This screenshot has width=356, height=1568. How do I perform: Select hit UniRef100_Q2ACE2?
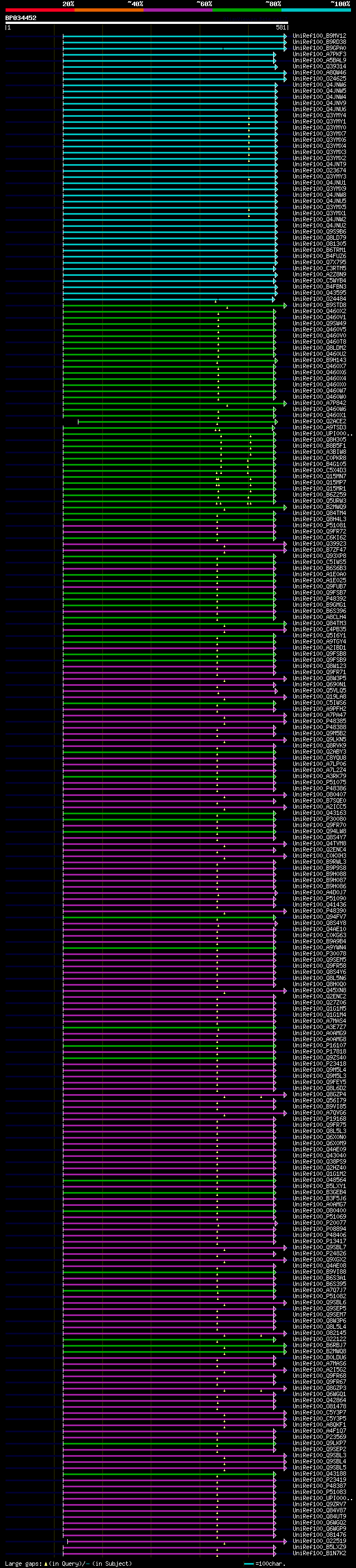coord(319,421)
